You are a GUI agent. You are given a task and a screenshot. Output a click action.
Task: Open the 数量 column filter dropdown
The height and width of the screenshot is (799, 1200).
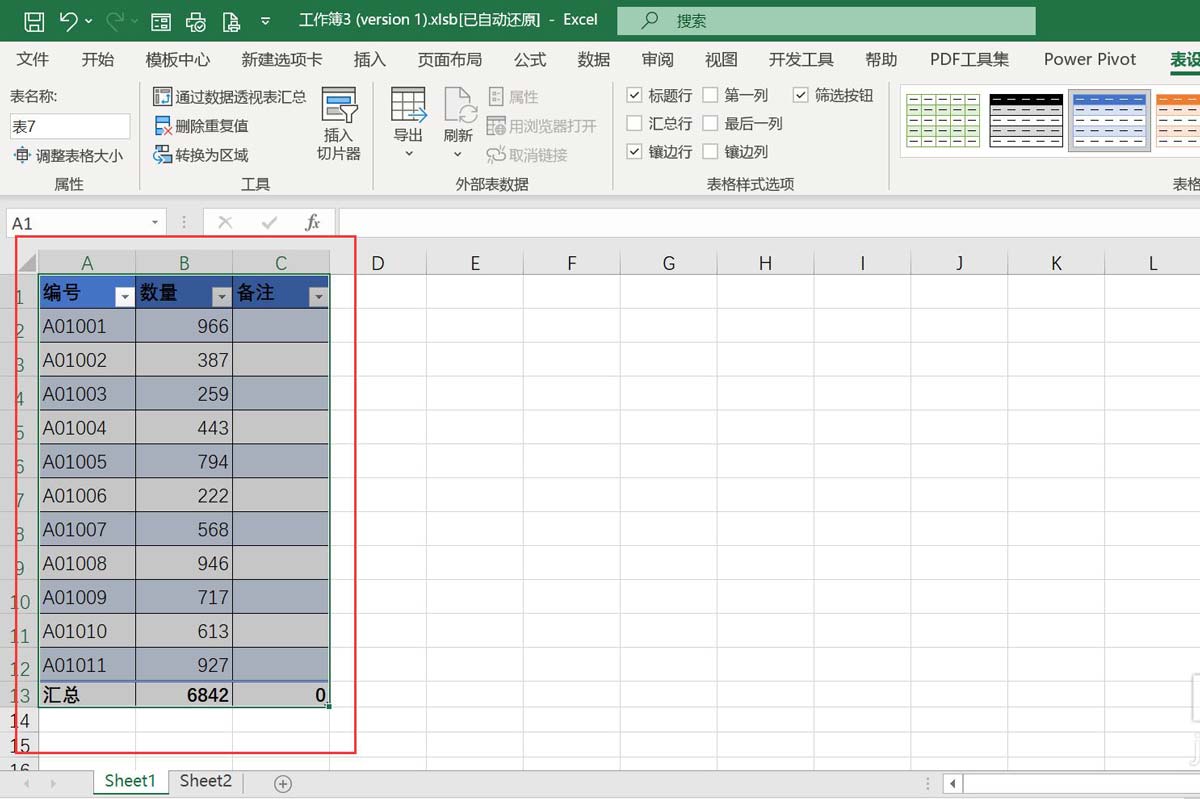(x=220, y=296)
